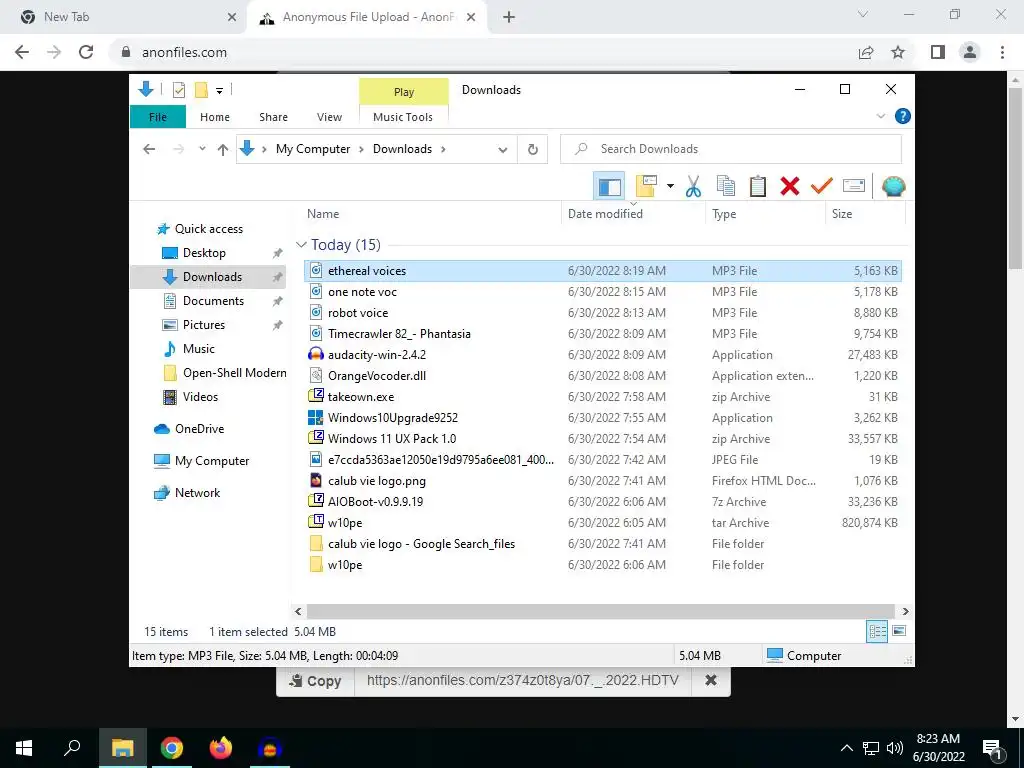
Task: Click the horizontal scrollbar in file list
Action: point(601,611)
